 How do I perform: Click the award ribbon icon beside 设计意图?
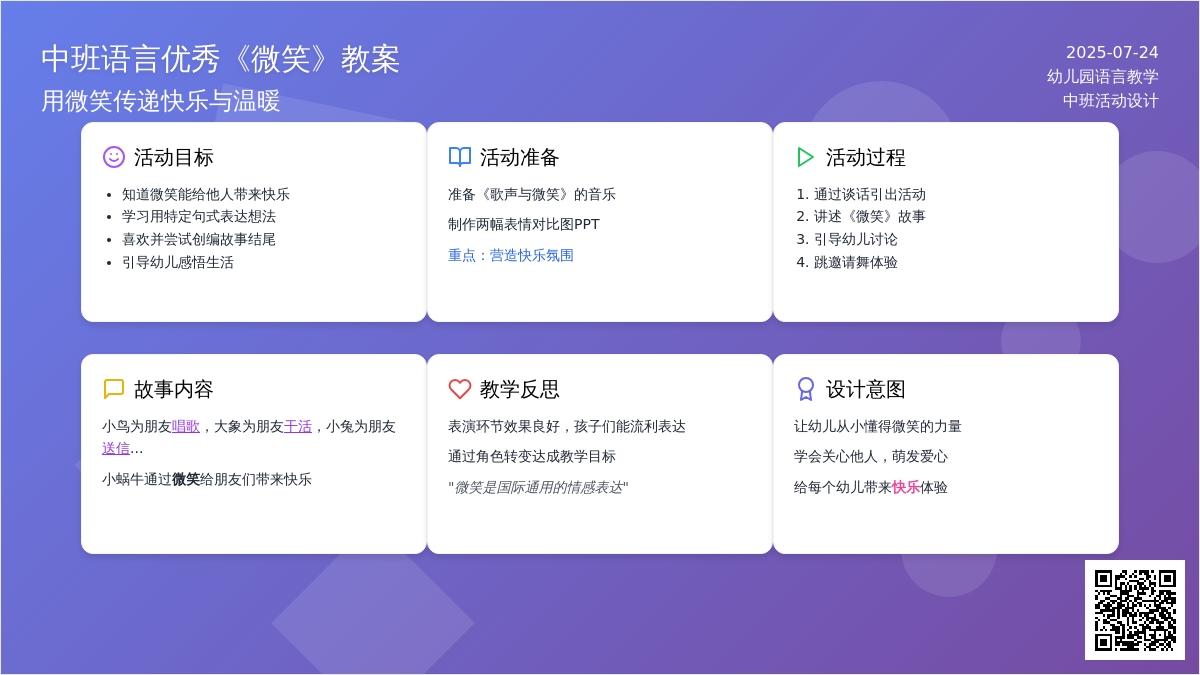(x=806, y=389)
